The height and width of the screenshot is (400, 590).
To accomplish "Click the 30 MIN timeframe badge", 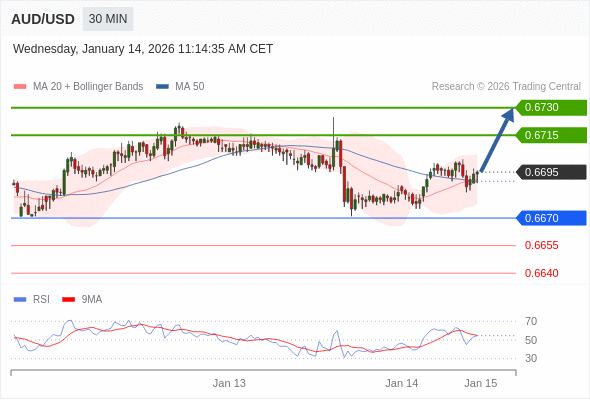I will click(108, 19).
